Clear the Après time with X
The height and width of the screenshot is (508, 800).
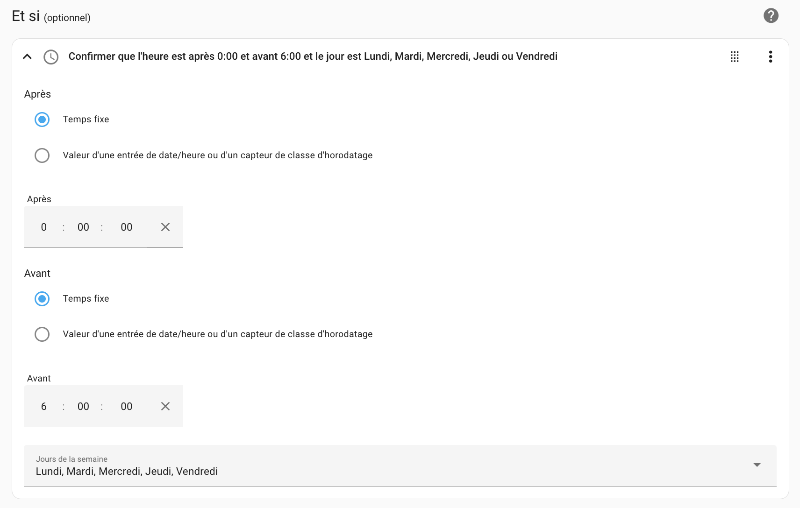coord(165,227)
